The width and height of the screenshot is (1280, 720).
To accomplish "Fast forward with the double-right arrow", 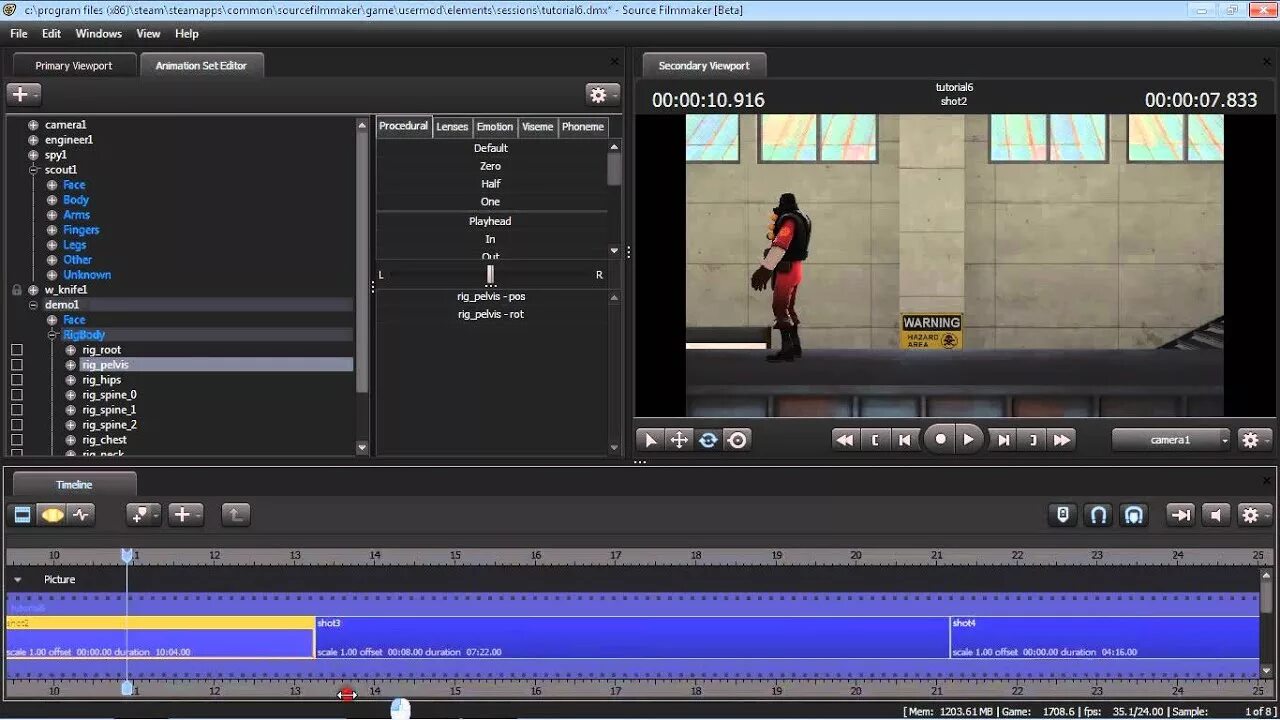I will coord(1062,440).
